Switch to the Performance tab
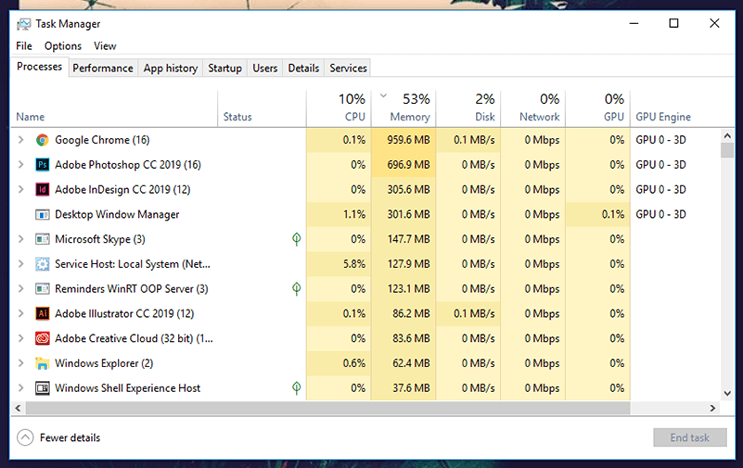 click(x=103, y=68)
